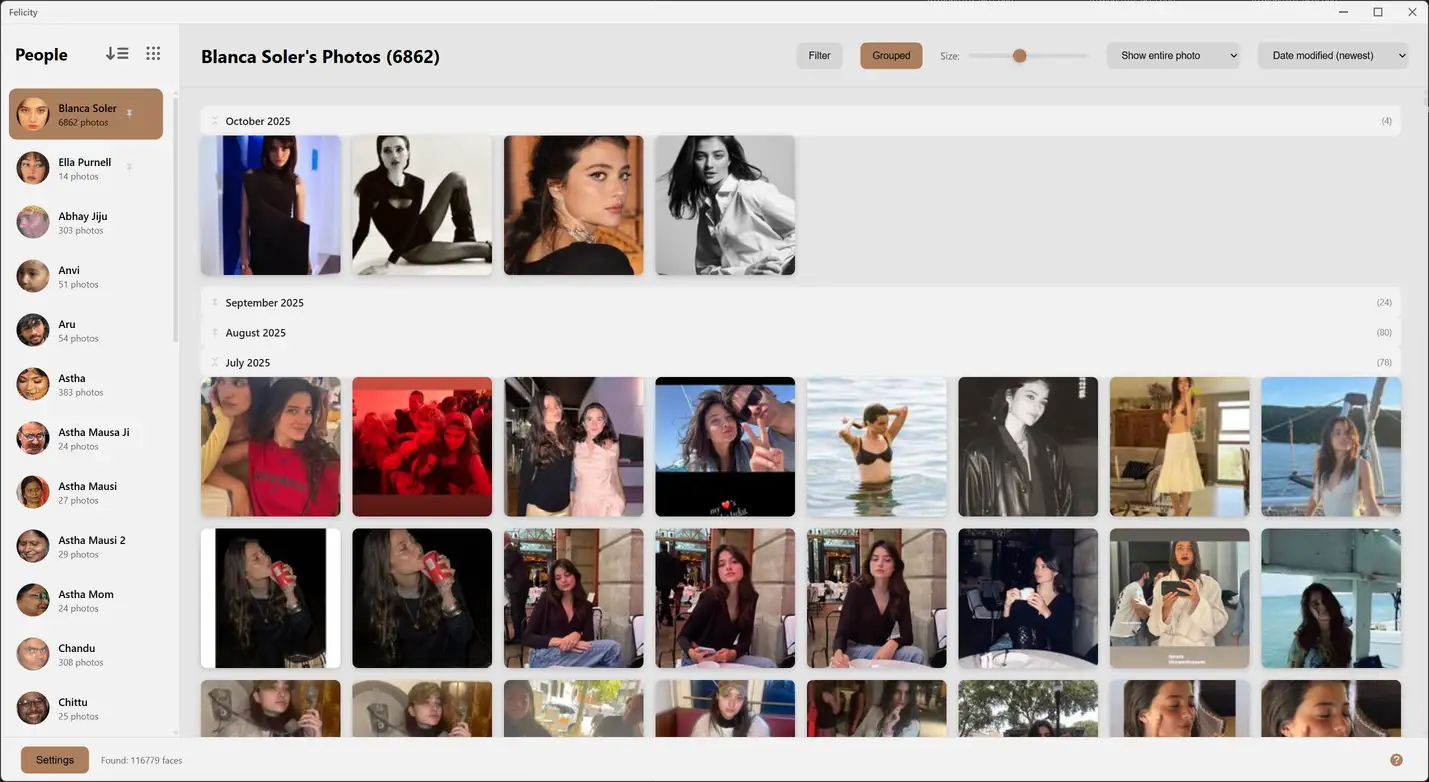Click the Found: 116779 faces status text
This screenshot has width=1429, height=782.
(142, 761)
